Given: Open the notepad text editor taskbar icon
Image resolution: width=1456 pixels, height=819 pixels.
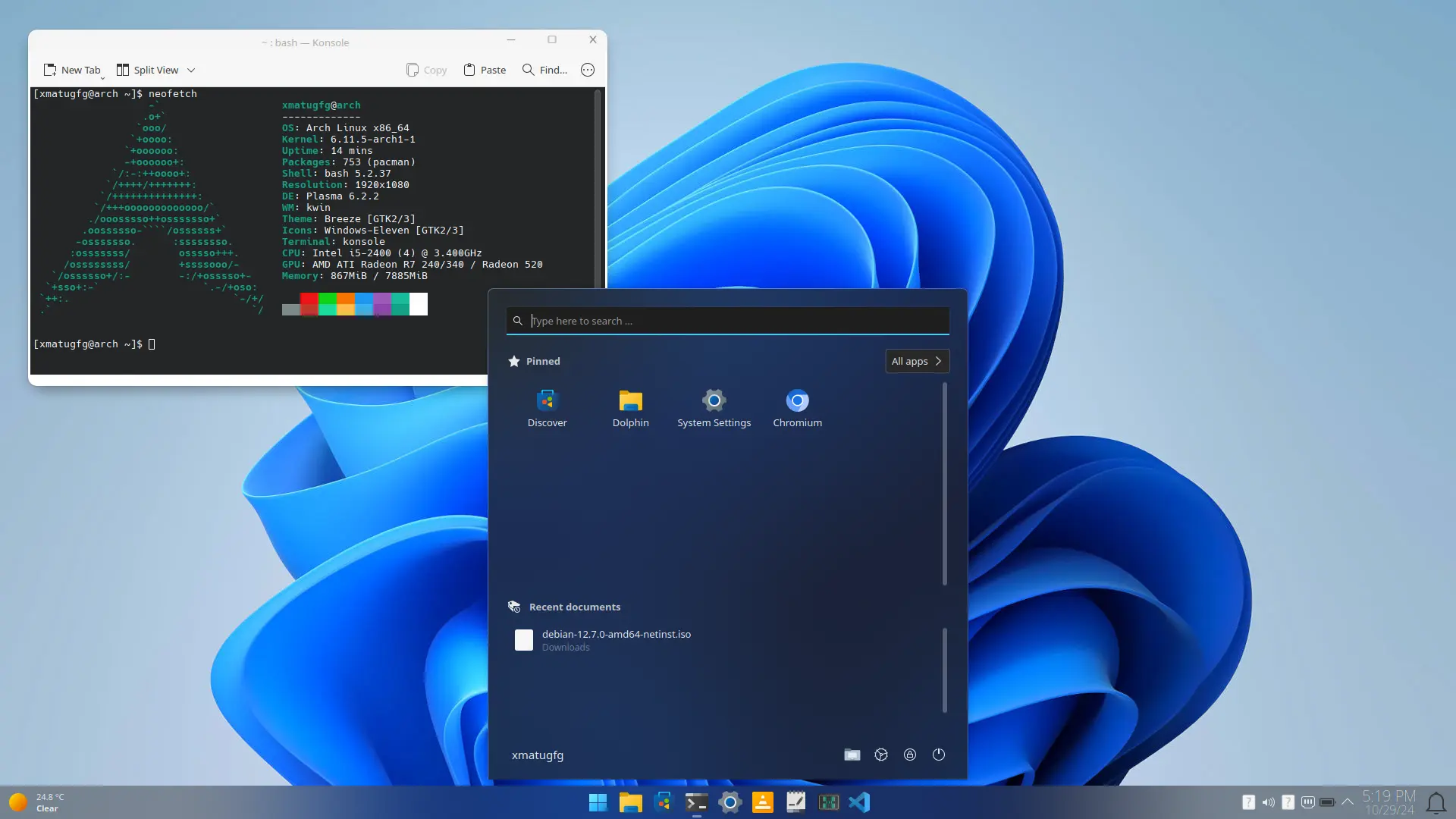Looking at the screenshot, I should pyautogui.click(x=795, y=802).
